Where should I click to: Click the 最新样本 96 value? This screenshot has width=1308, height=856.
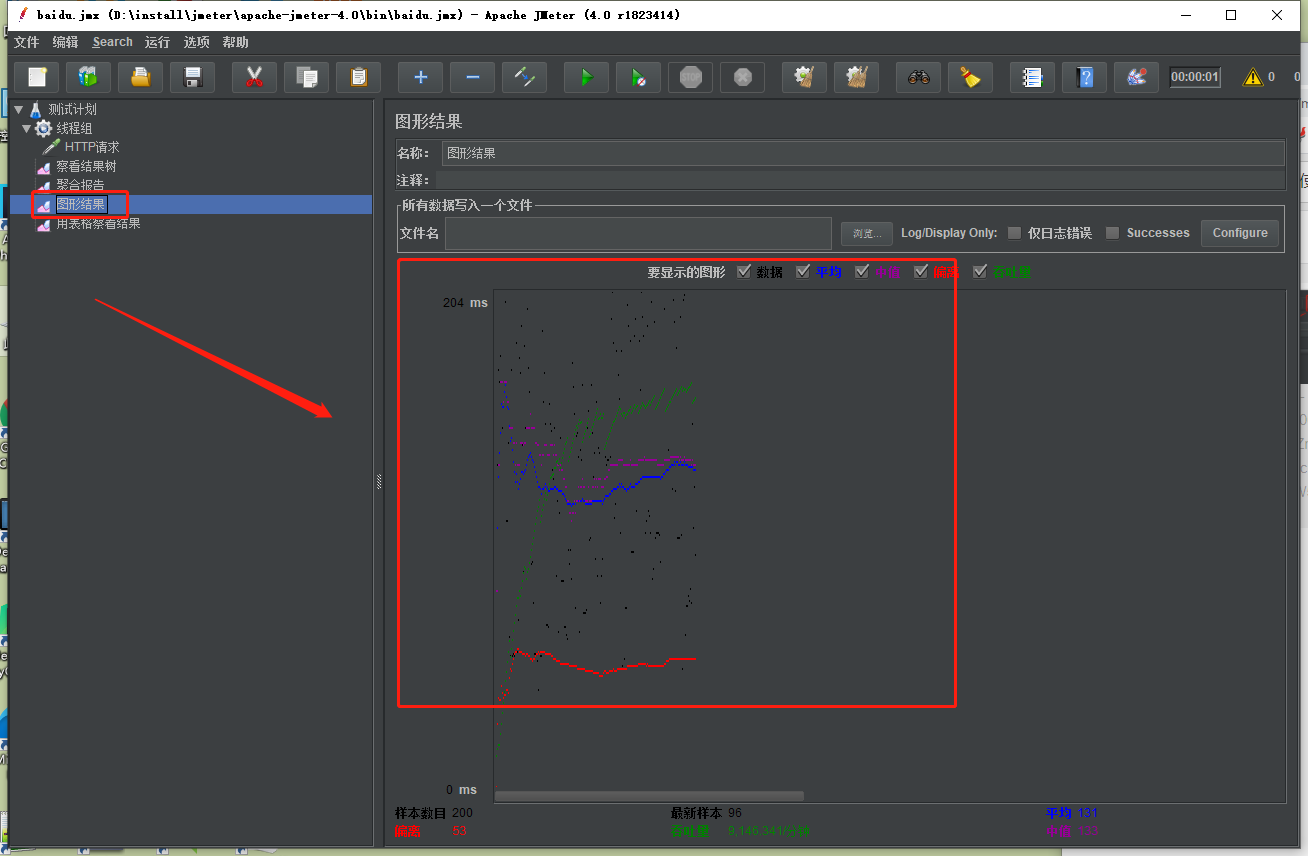click(735, 813)
